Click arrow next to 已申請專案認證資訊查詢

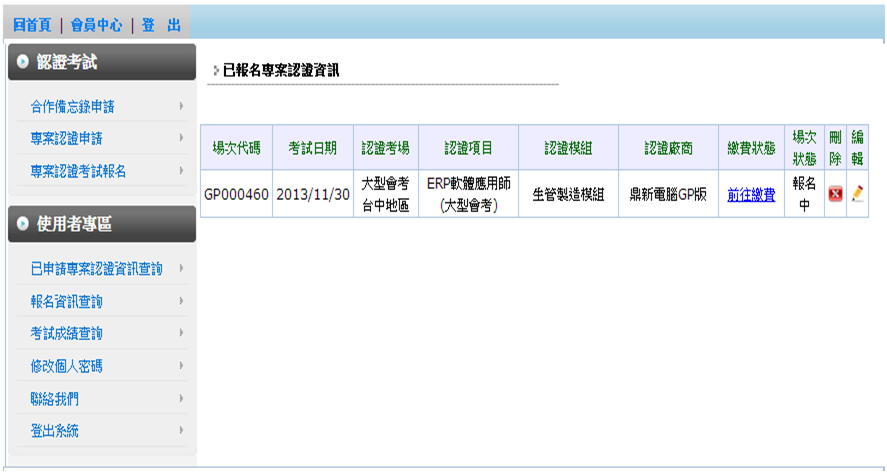(181, 268)
